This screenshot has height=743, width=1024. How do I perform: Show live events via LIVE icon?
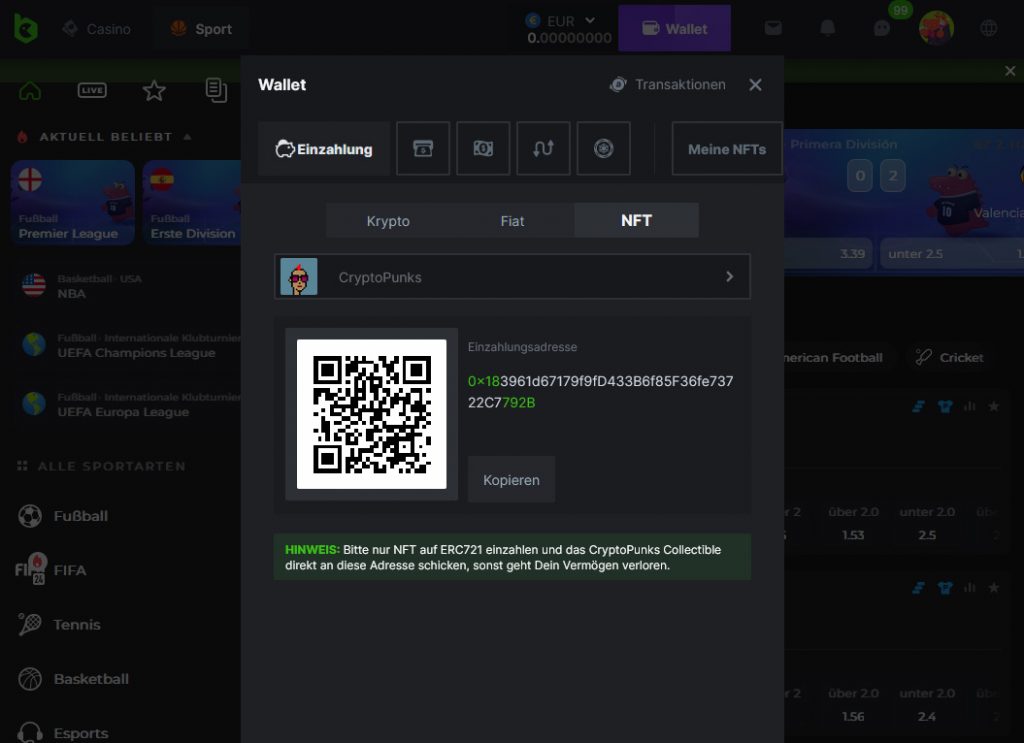(x=92, y=90)
